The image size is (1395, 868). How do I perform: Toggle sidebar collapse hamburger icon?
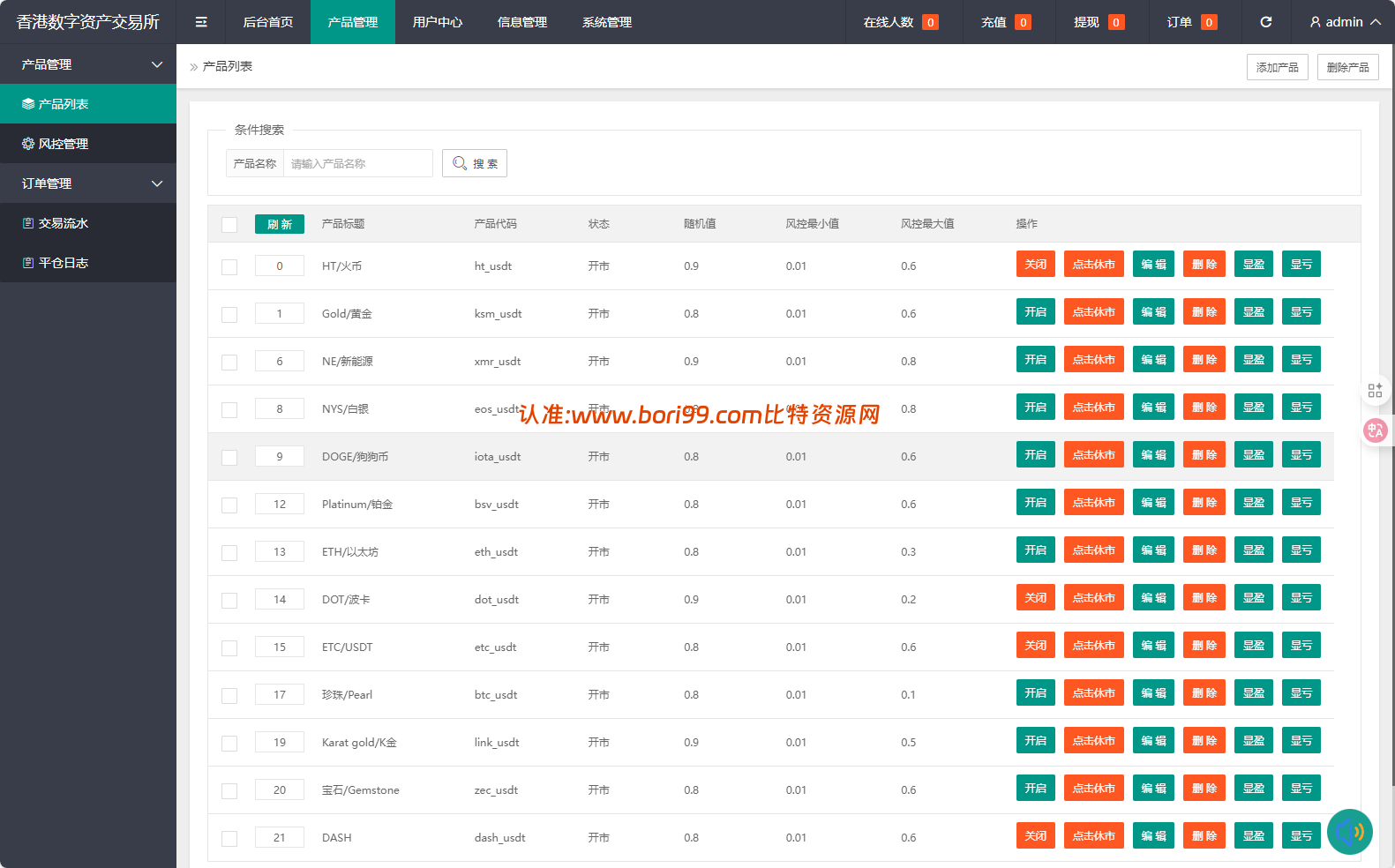tap(201, 22)
